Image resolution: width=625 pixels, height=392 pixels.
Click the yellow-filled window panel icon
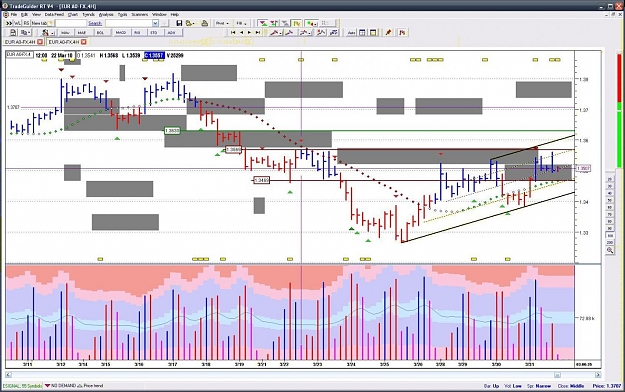pos(373,33)
